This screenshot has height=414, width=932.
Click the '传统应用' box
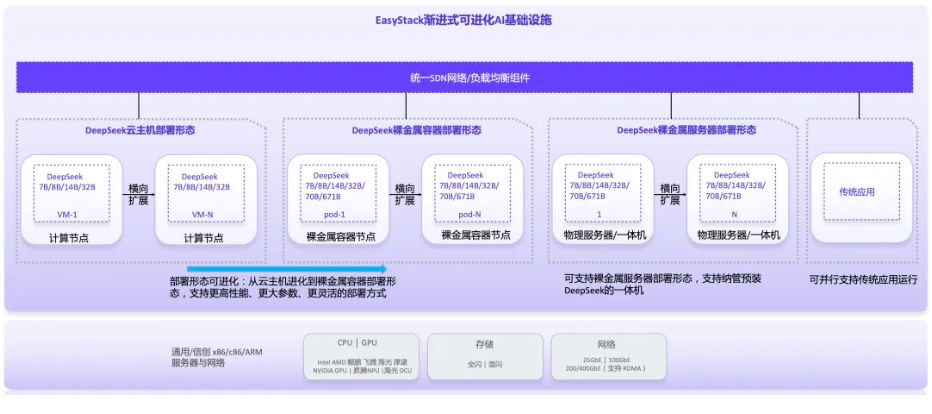(861, 192)
